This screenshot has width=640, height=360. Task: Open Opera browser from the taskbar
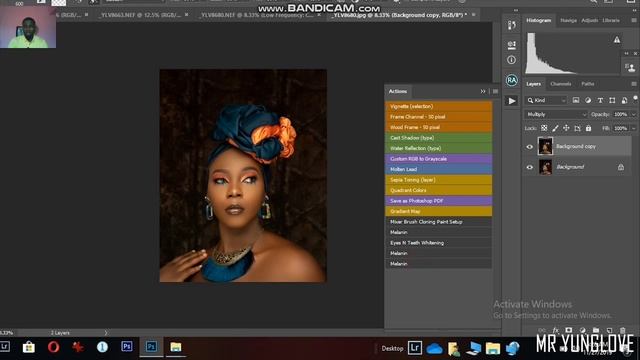click(x=53, y=347)
